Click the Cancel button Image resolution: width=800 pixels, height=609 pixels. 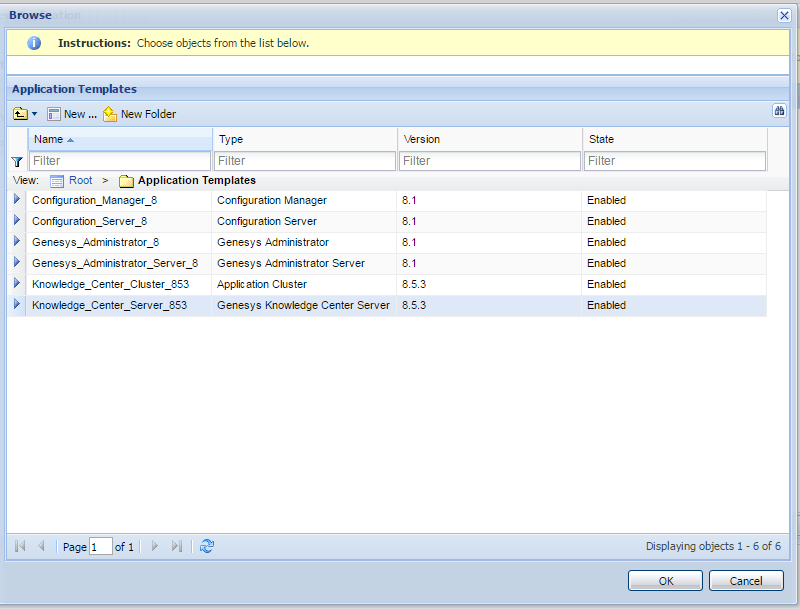click(746, 581)
